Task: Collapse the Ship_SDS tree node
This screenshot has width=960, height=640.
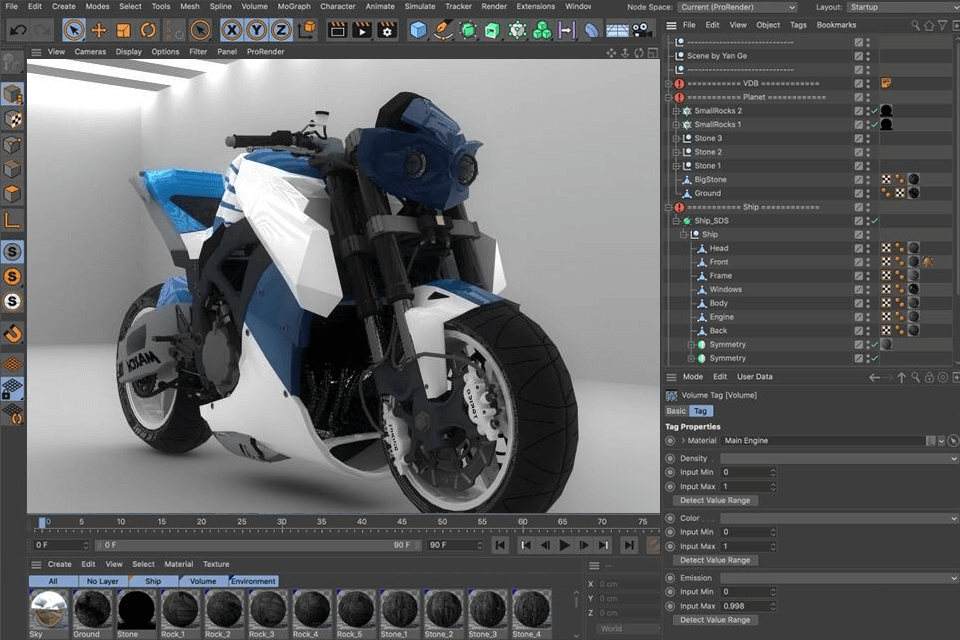Action: tap(677, 221)
